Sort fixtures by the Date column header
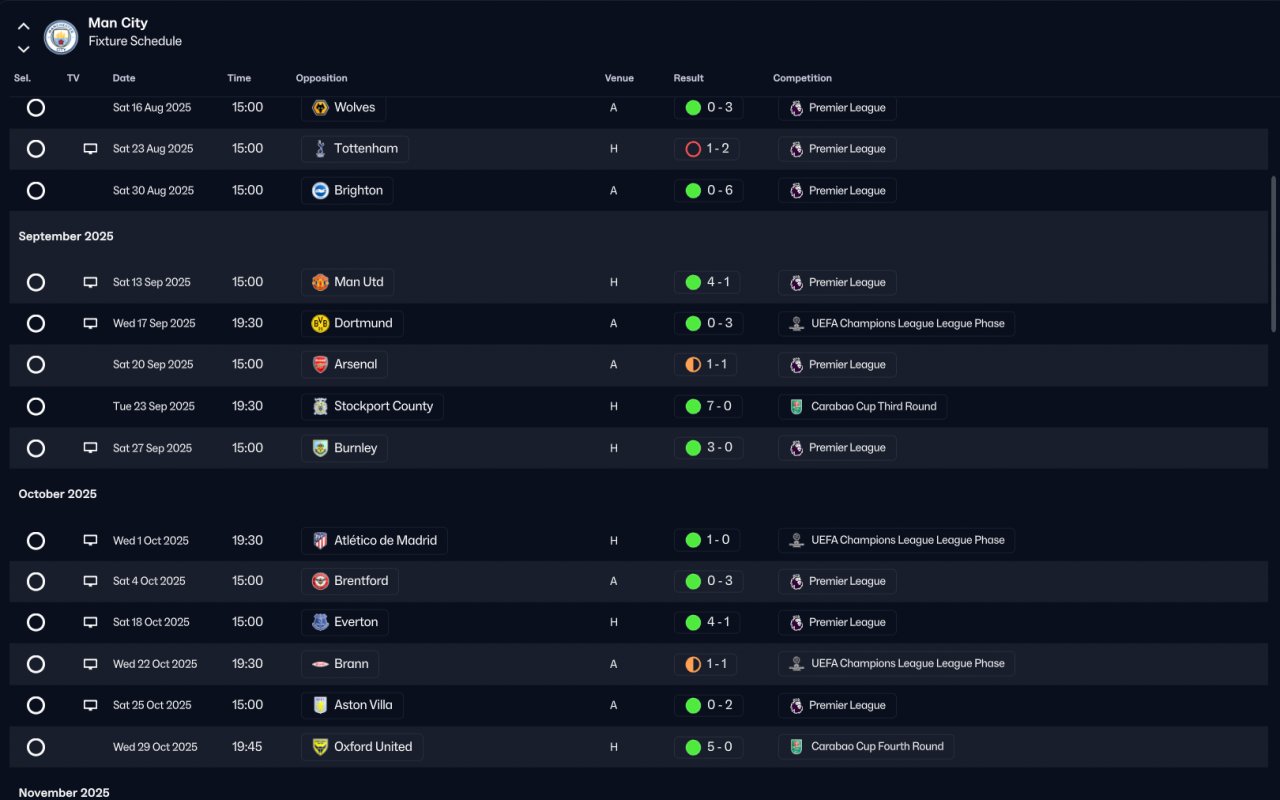1280x800 pixels. click(x=124, y=78)
